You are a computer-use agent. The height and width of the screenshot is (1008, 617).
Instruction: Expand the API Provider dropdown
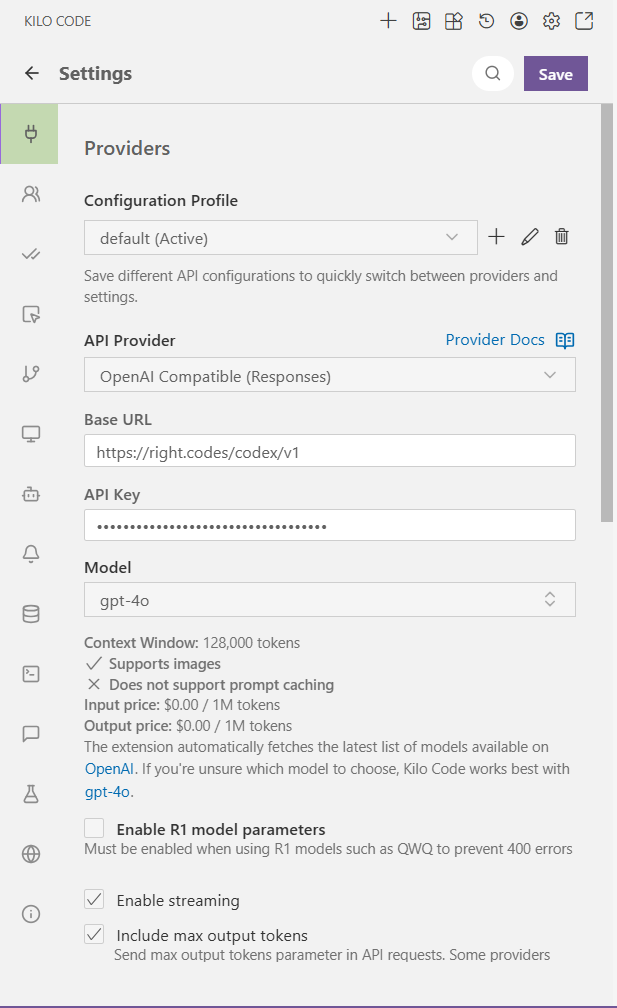click(x=329, y=375)
